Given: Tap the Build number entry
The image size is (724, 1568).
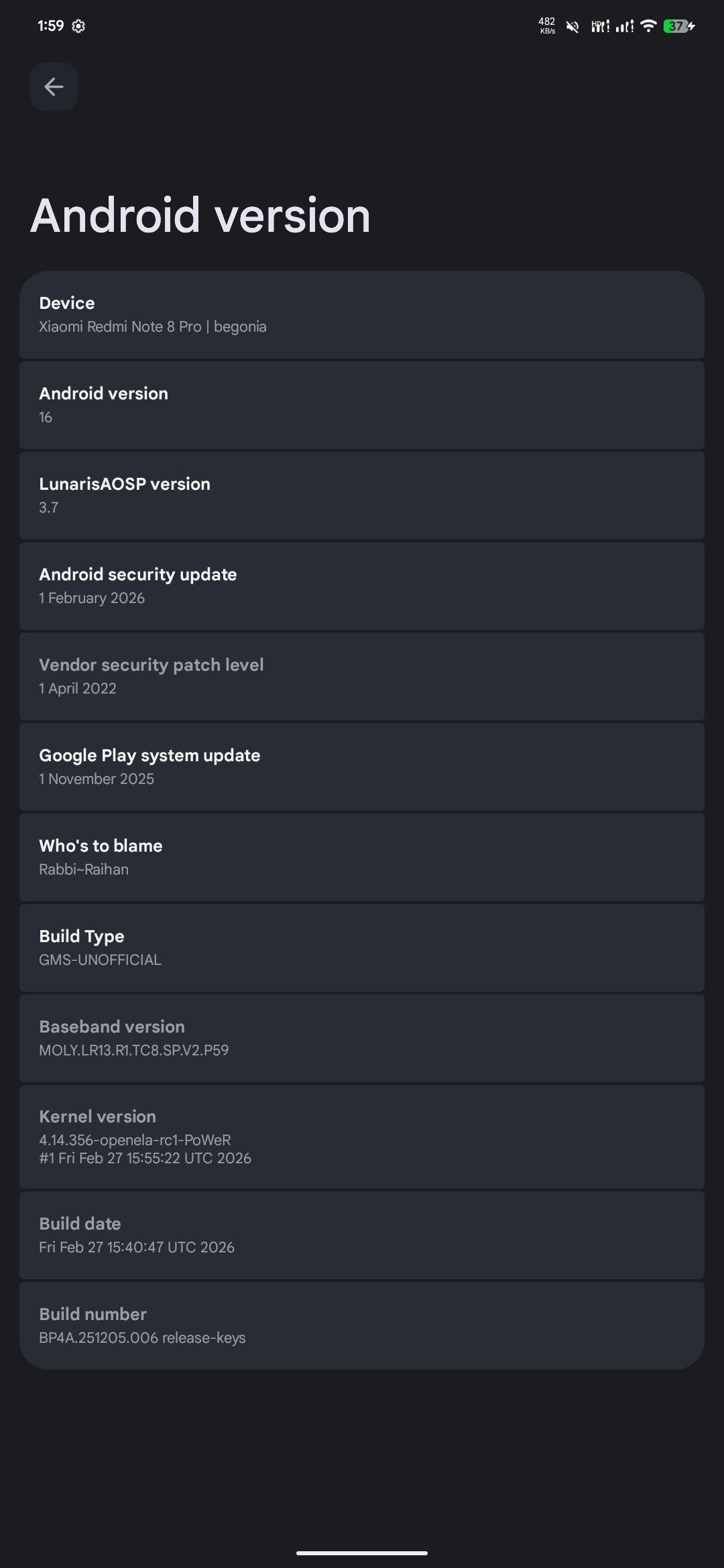Looking at the screenshot, I should coord(362,1325).
